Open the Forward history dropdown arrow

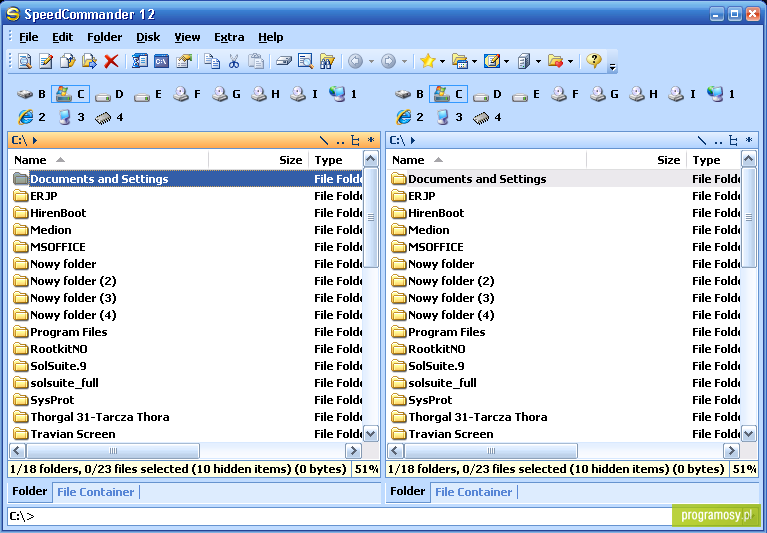(404, 62)
